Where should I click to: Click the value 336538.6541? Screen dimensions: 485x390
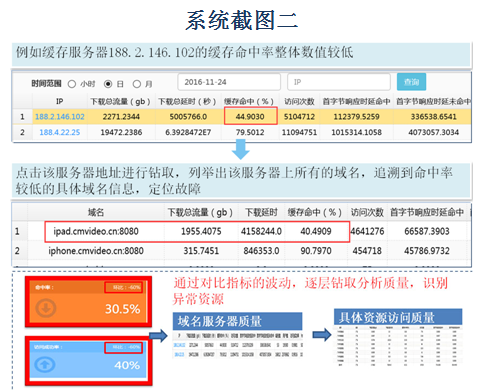(433, 117)
